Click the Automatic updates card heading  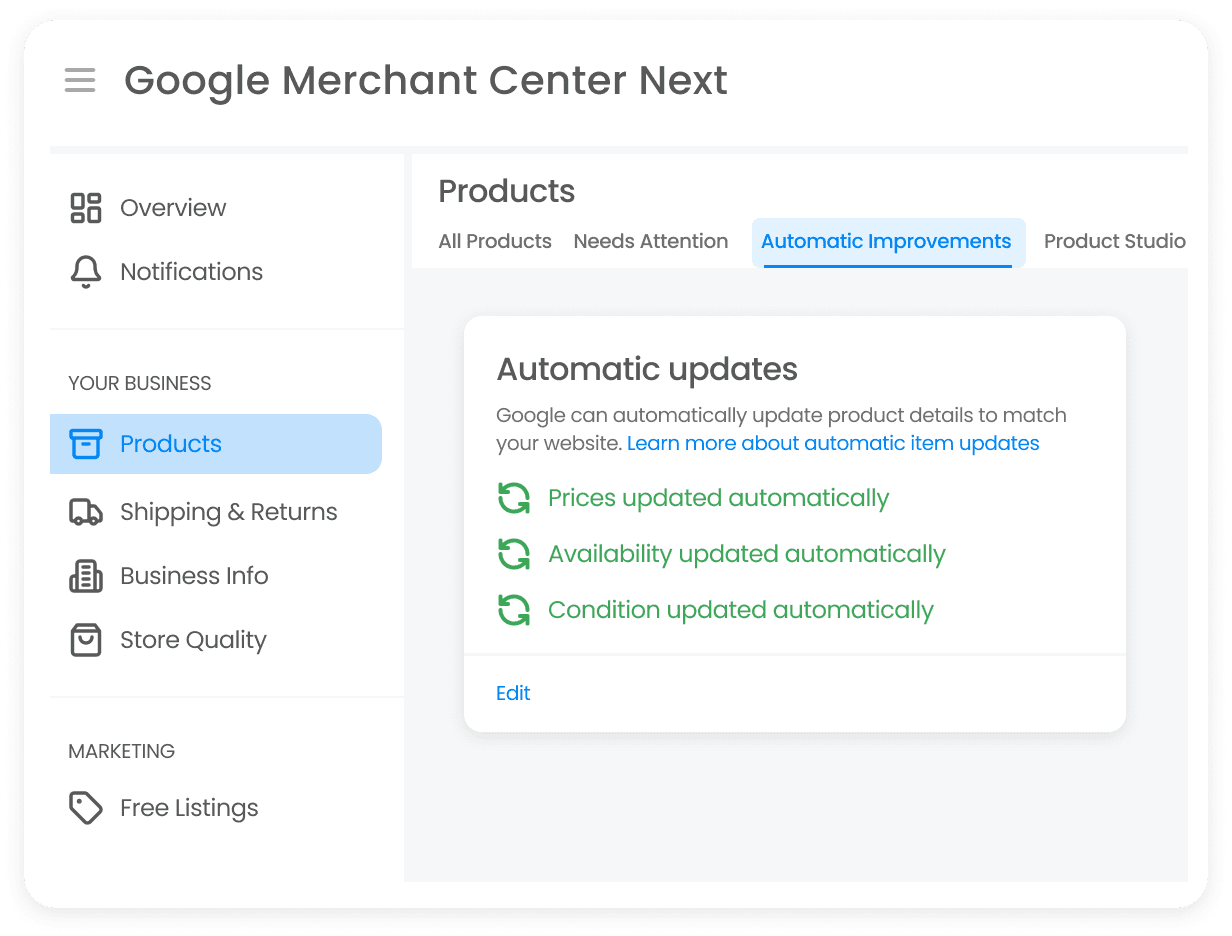[647, 369]
